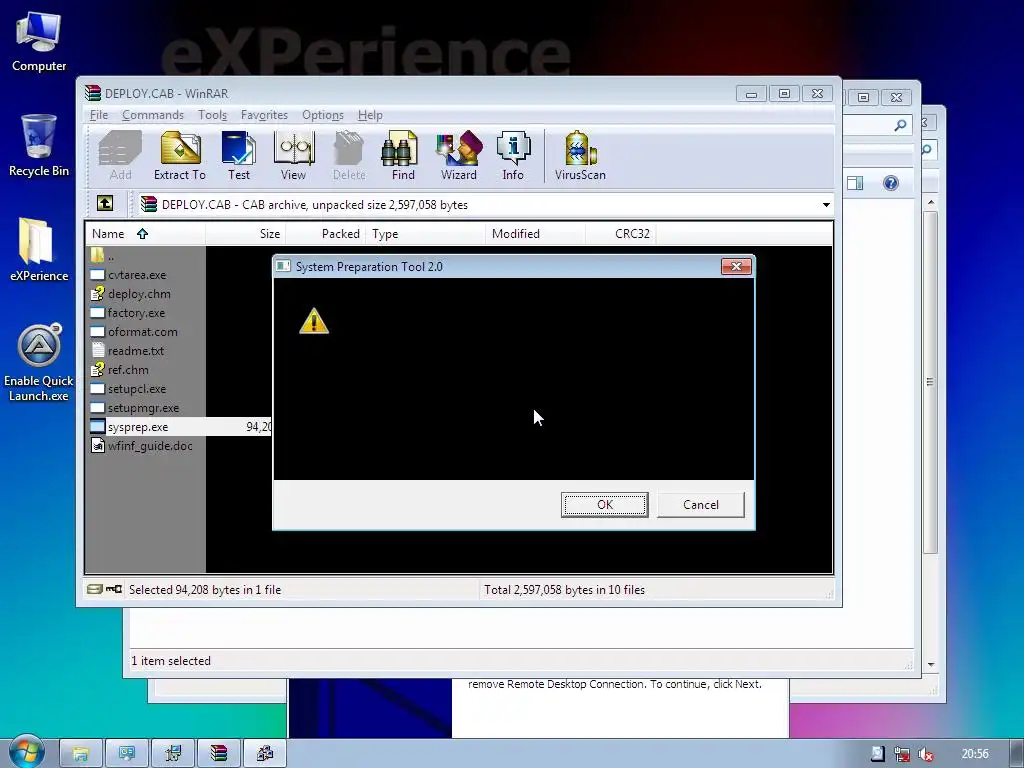Sort by the Modified column header
Viewport: 1024px width, 768px height.
click(536, 234)
